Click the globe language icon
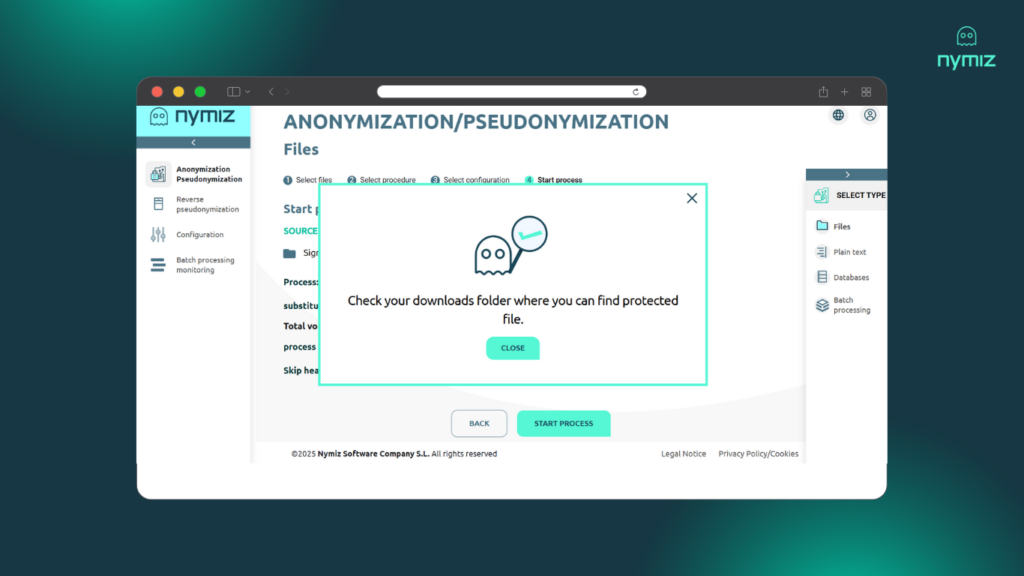 tap(838, 115)
